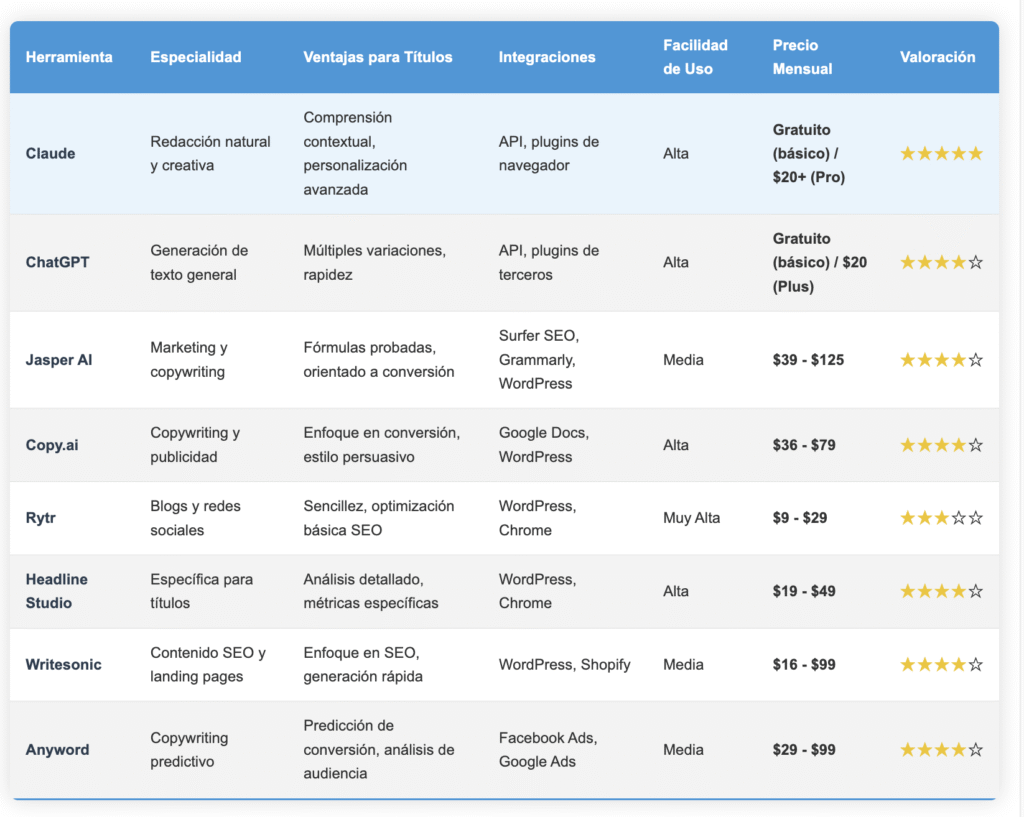This screenshot has width=1024, height=817.
Task: Click the star rating in Writesonic row
Action: pos(941,665)
